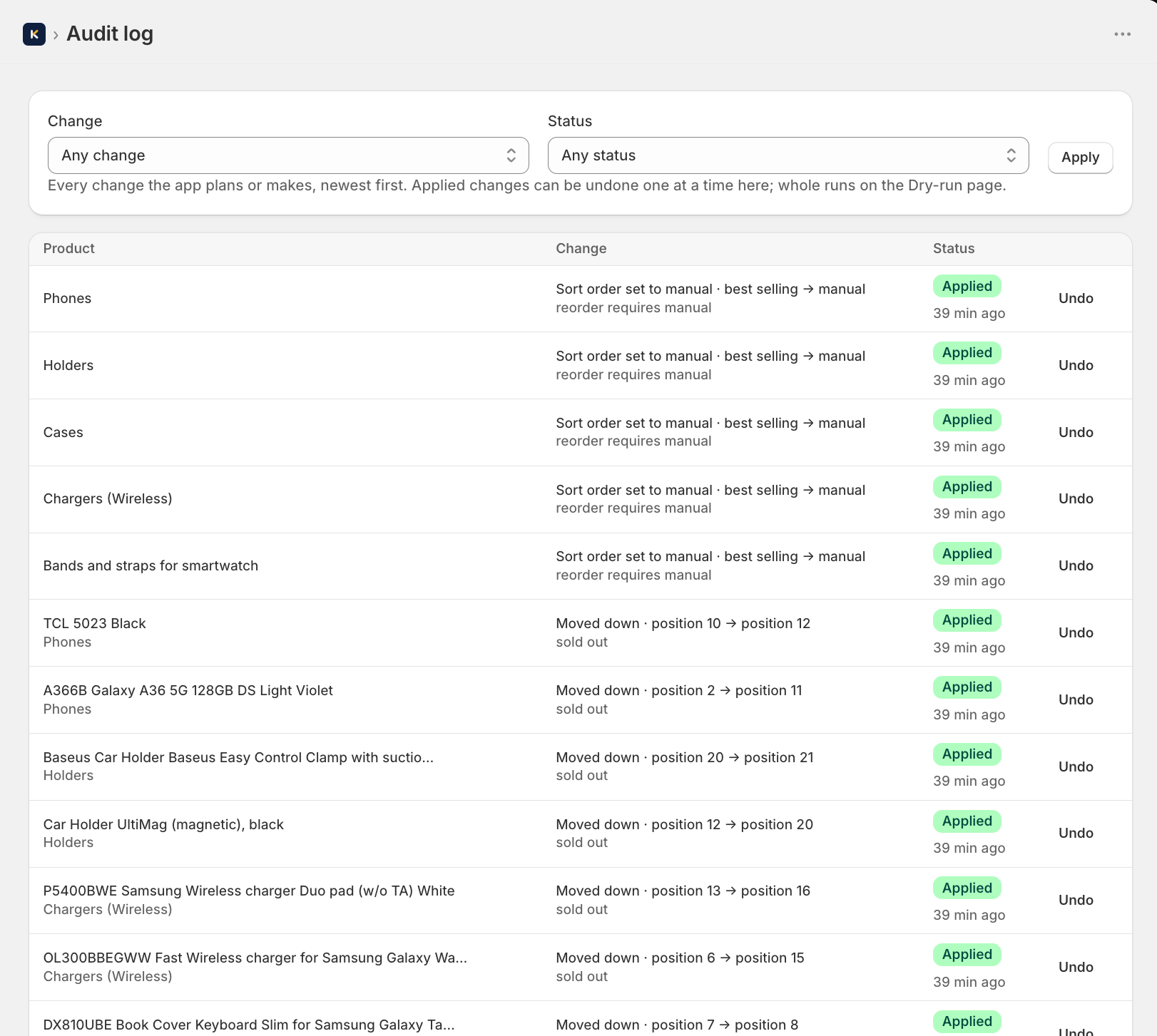The height and width of the screenshot is (1036, 1157).
Task: Click the breadcrumb chevron beside Audit log
Action: click(56, 35)
